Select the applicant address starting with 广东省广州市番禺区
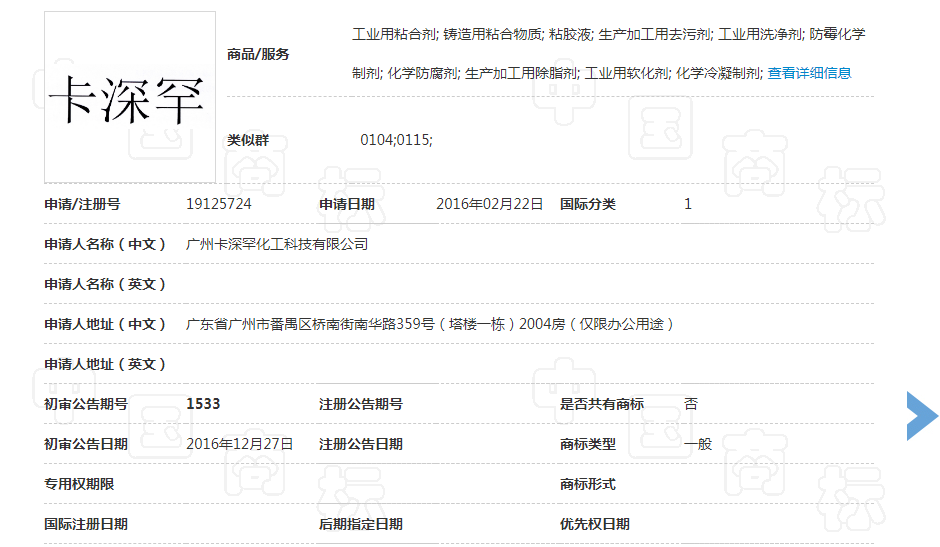 pyautogui.click(x=430, y=324)
